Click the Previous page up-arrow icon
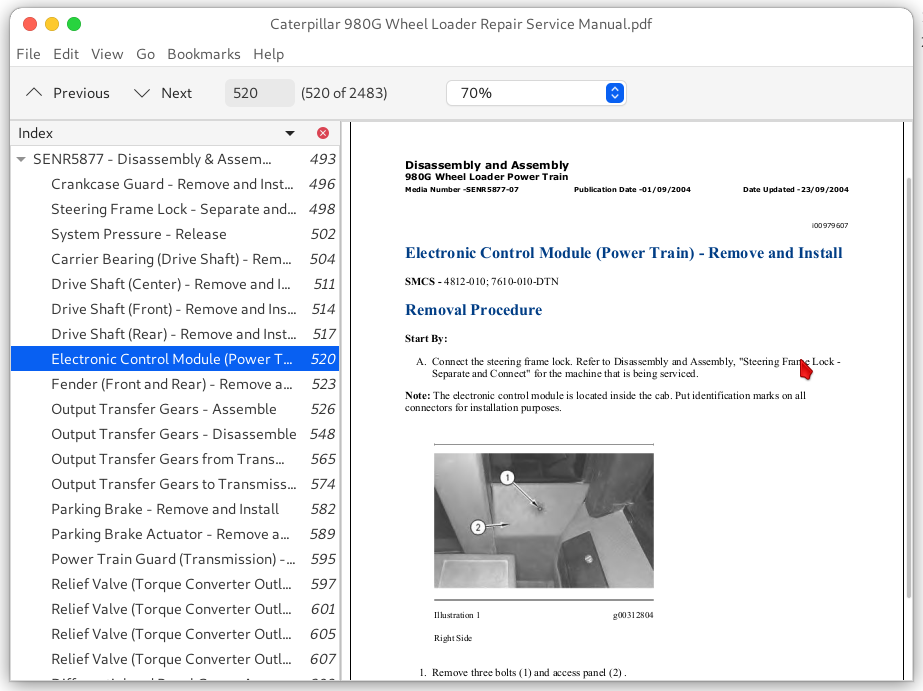Viewport: 923px width, 691px height. click(x=35, y=93)
